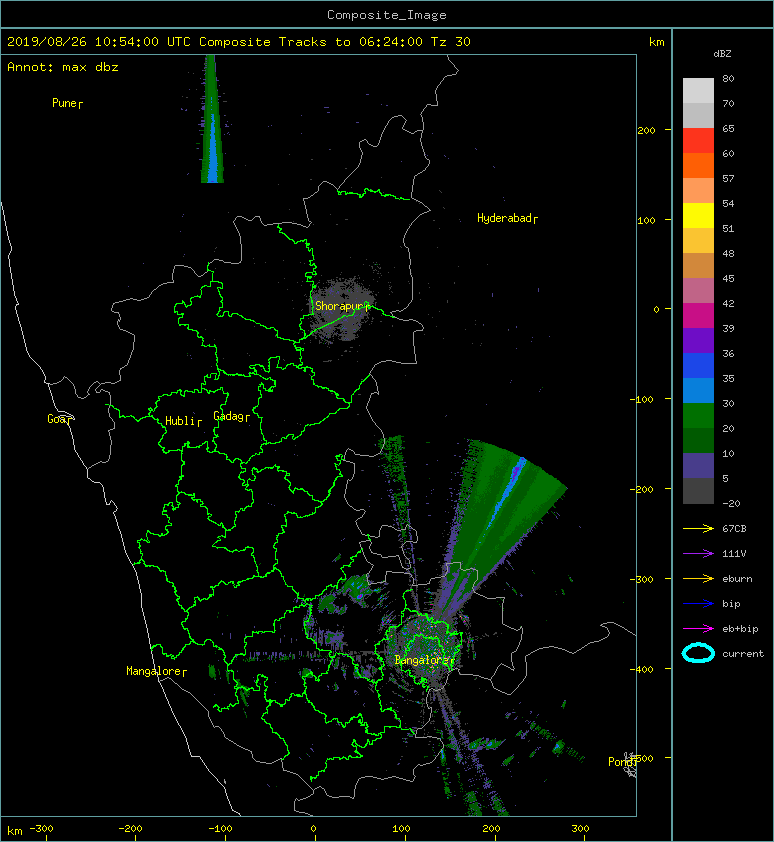The width and height of the screenshot is (774, 842).
Task: Pick the light gray 70-80 dBZ swatch
Action: (698, 91)
